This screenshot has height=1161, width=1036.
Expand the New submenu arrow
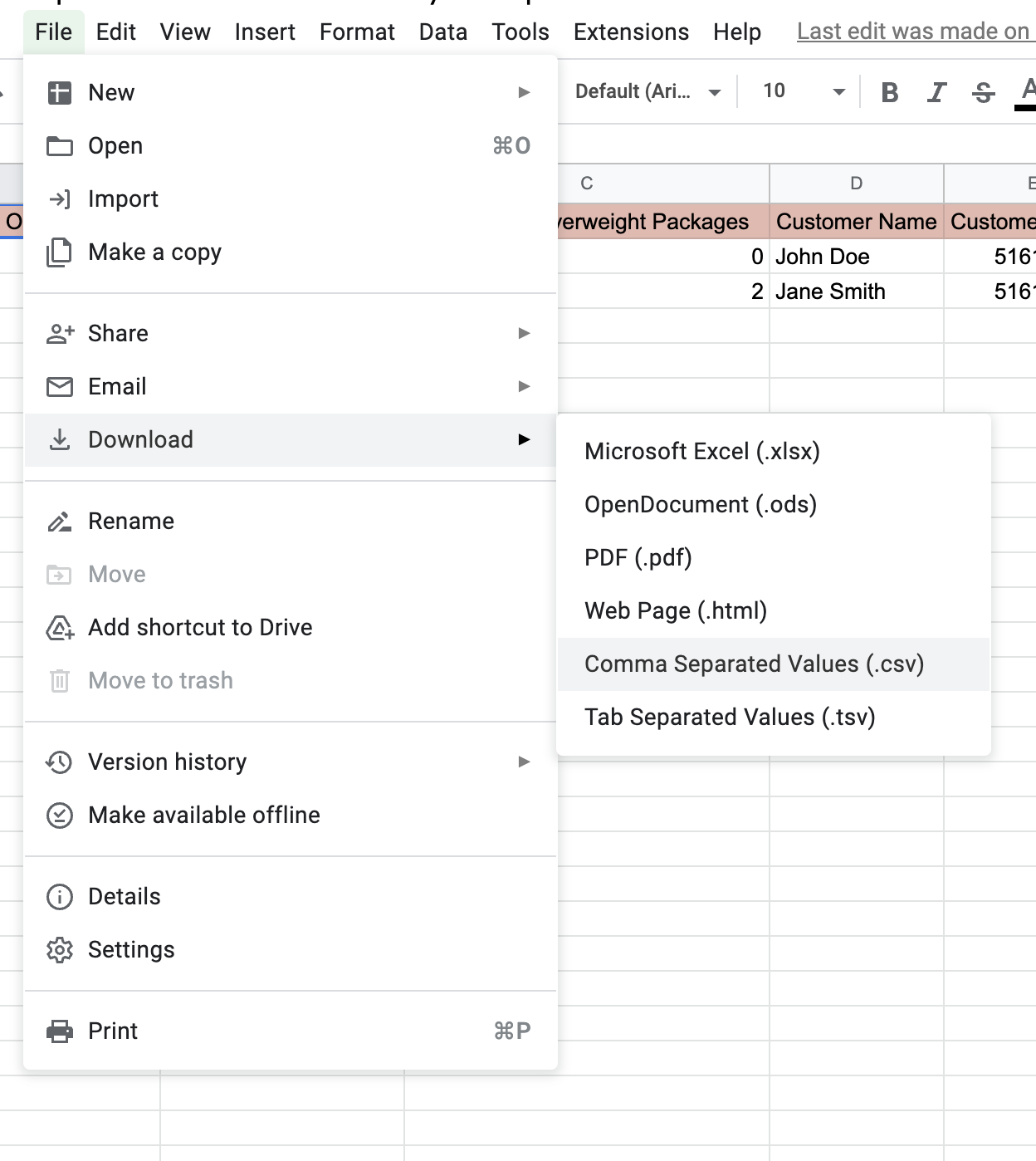(524, 92)
